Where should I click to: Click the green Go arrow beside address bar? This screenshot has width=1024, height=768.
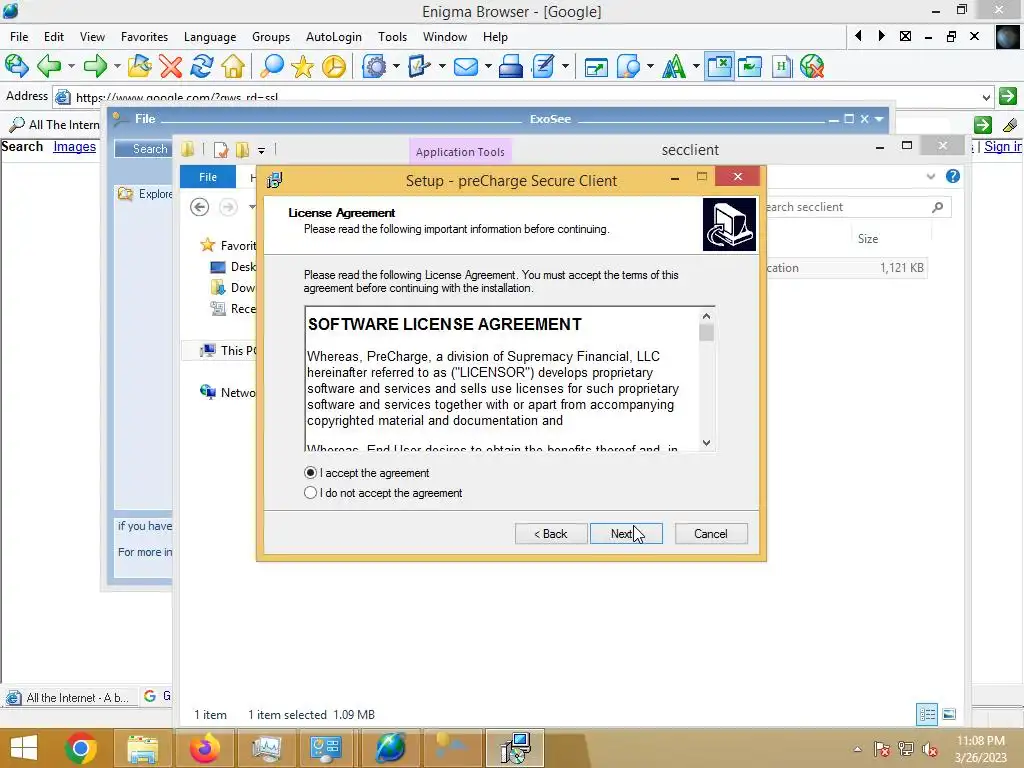pos(1008,97)
